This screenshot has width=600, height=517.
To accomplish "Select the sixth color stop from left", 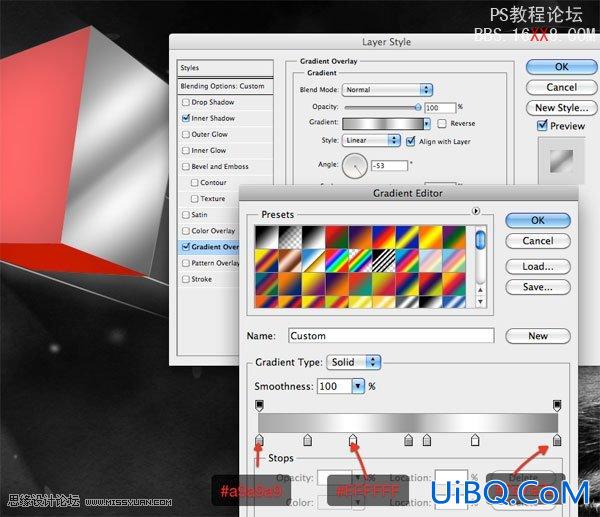I will (x=475, y=440).
